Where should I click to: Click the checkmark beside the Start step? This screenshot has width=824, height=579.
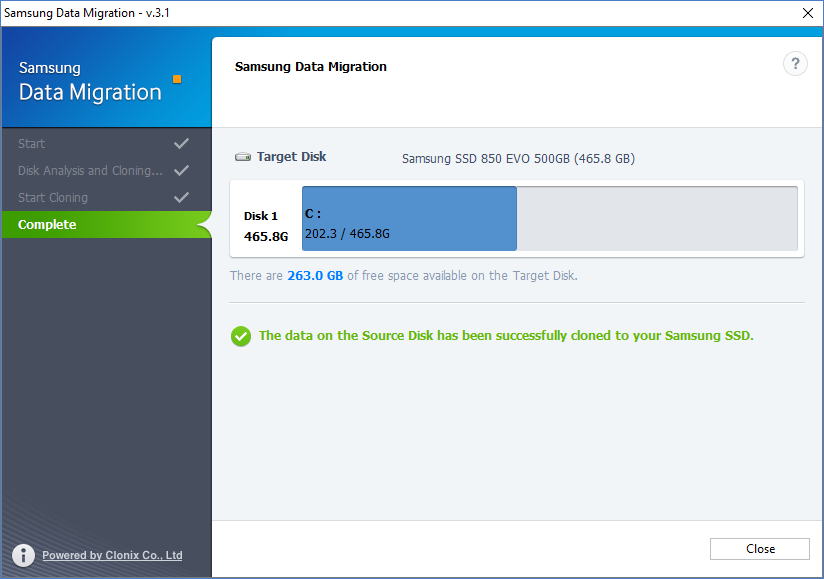[181, 144]
